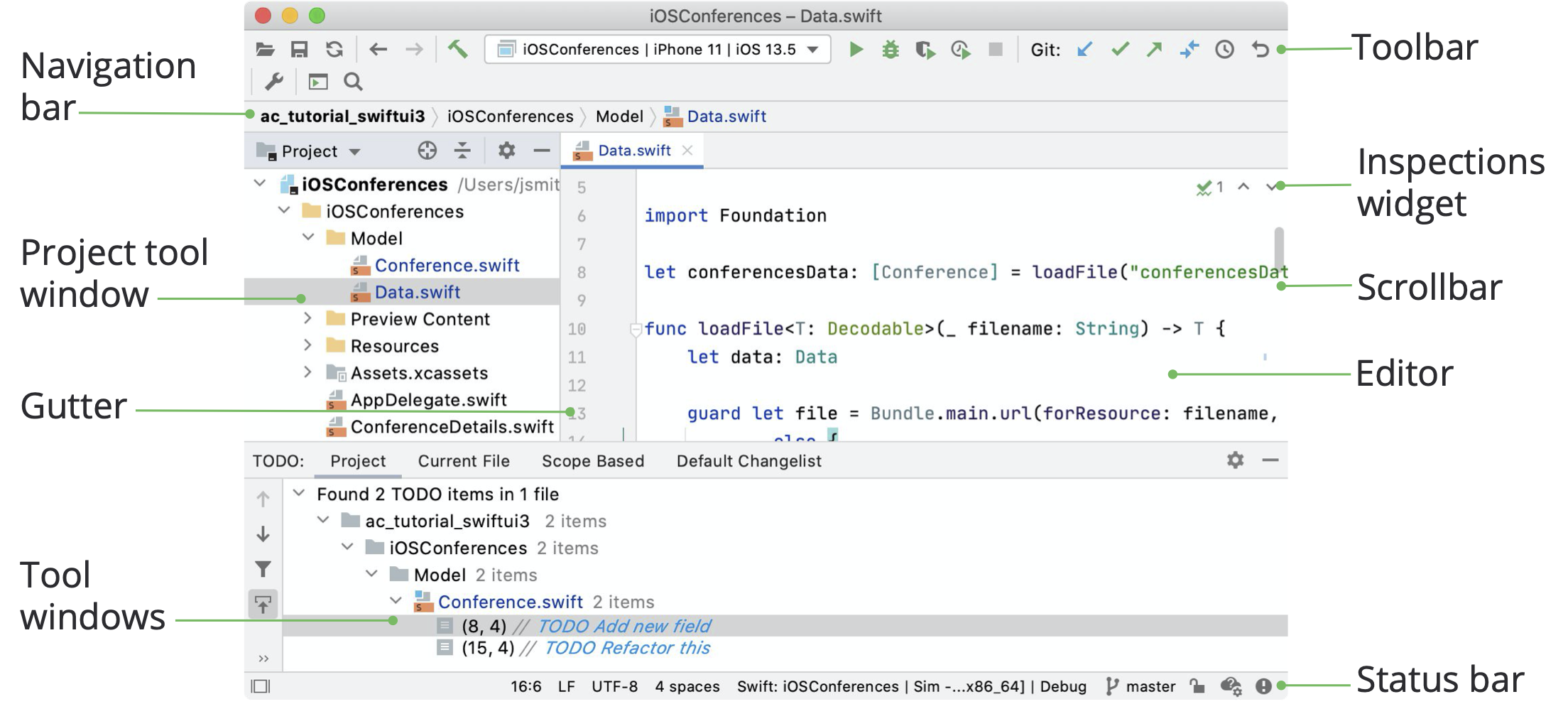Expand Assets.xcassets in the project tree
Viewport: 1568px width, 704px height.
tap(307, 372)
